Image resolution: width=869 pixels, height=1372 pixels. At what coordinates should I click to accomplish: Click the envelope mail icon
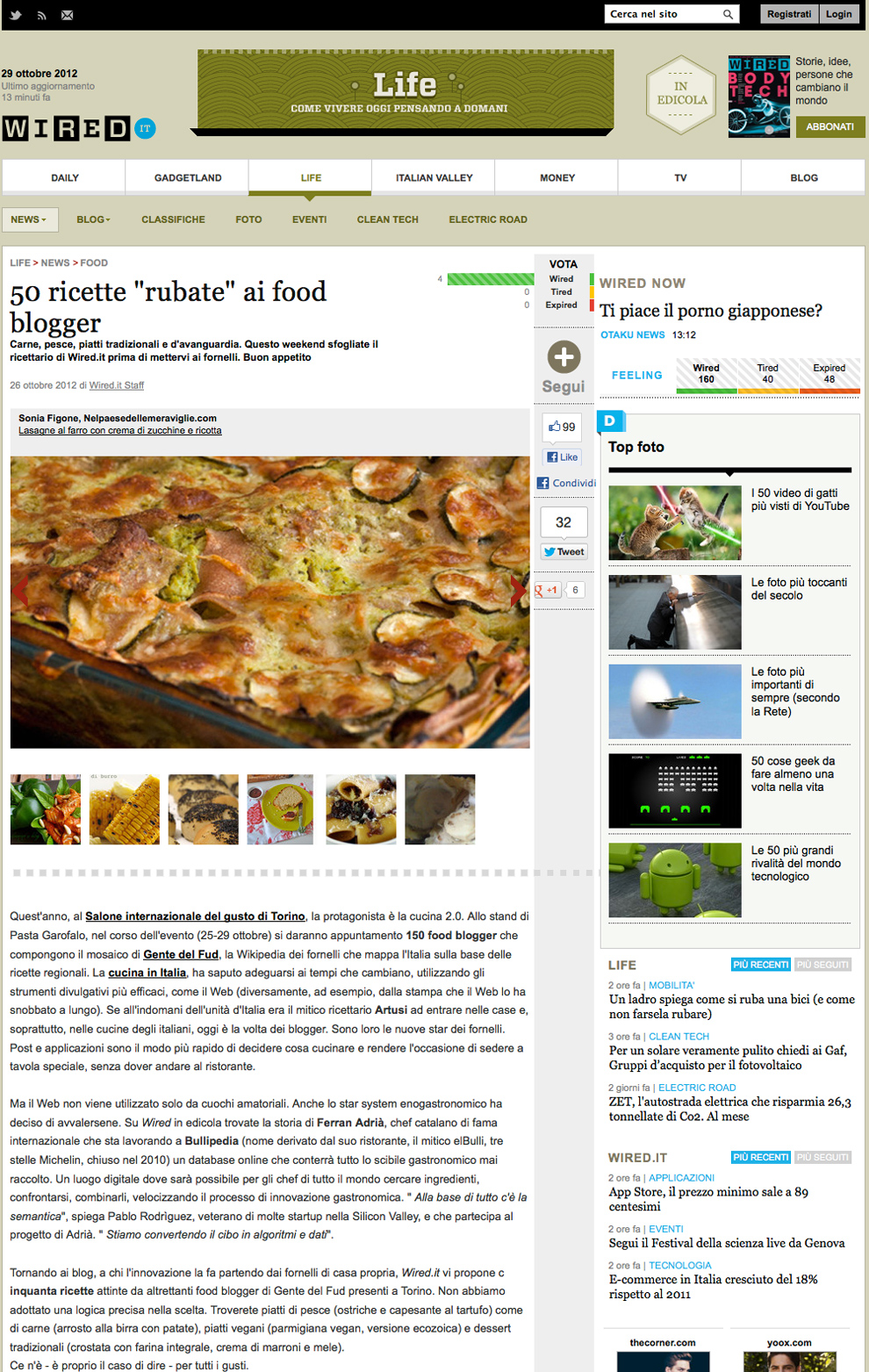coord(68,15)
